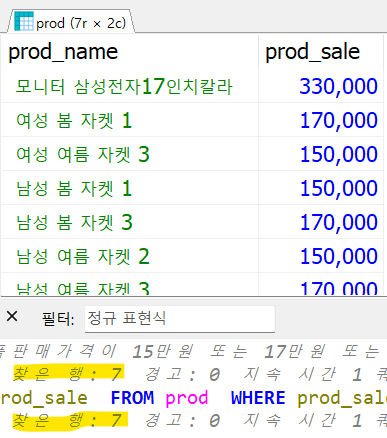This screenshot has height=438, width=387.
Task: Select 150,000 in the 남성 여름 자켓 2 row
Action: tap(321, 256)
